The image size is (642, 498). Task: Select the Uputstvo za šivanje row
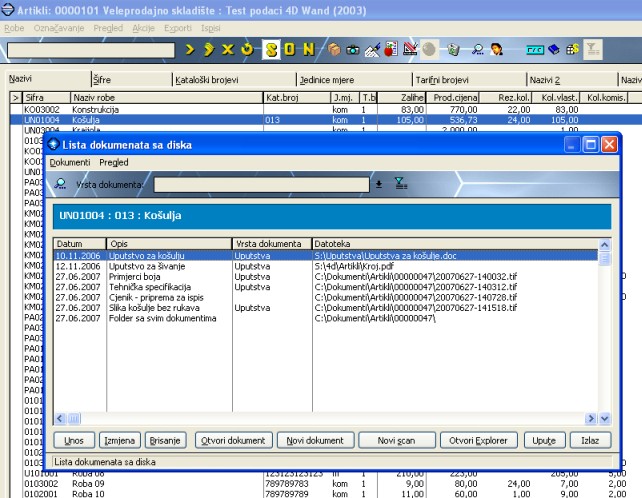click(x=326, y=266)
